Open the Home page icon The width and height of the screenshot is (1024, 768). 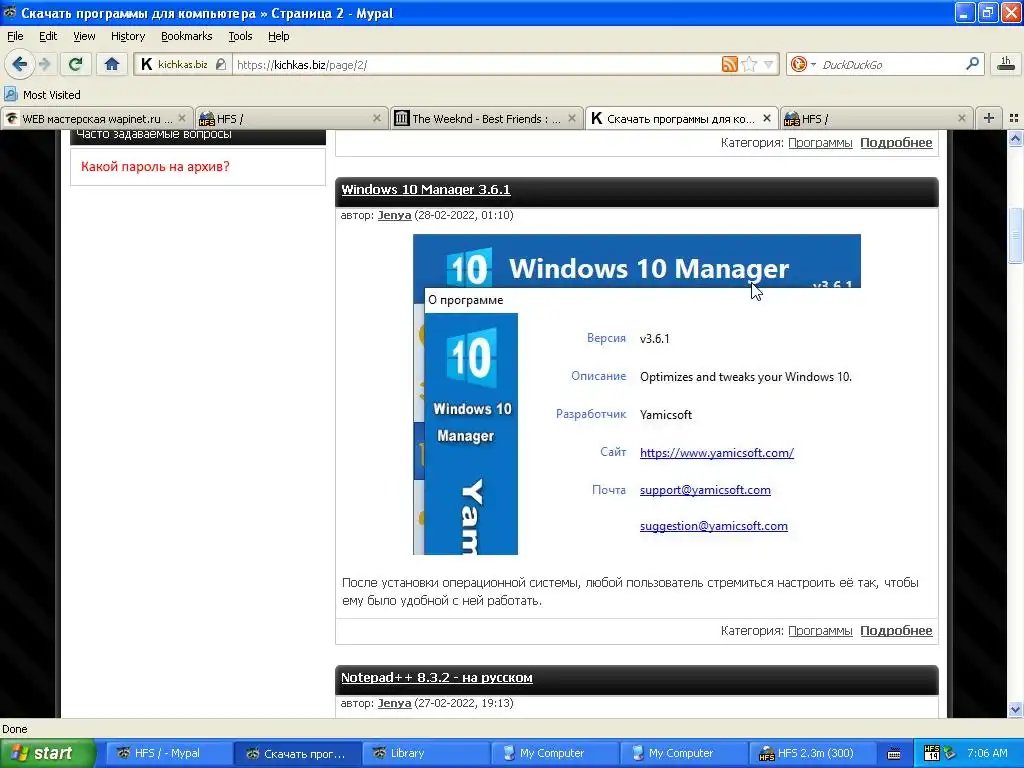tap(112, 64)
